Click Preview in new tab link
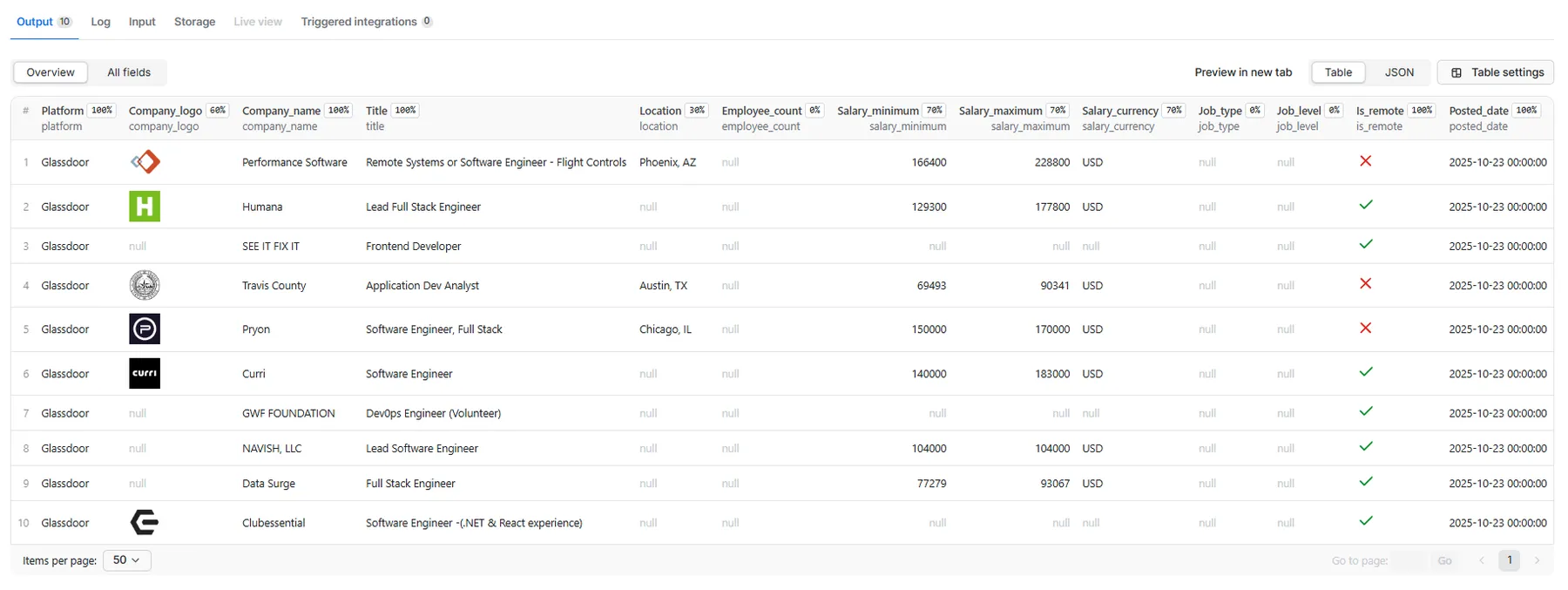 [1243, 72]
